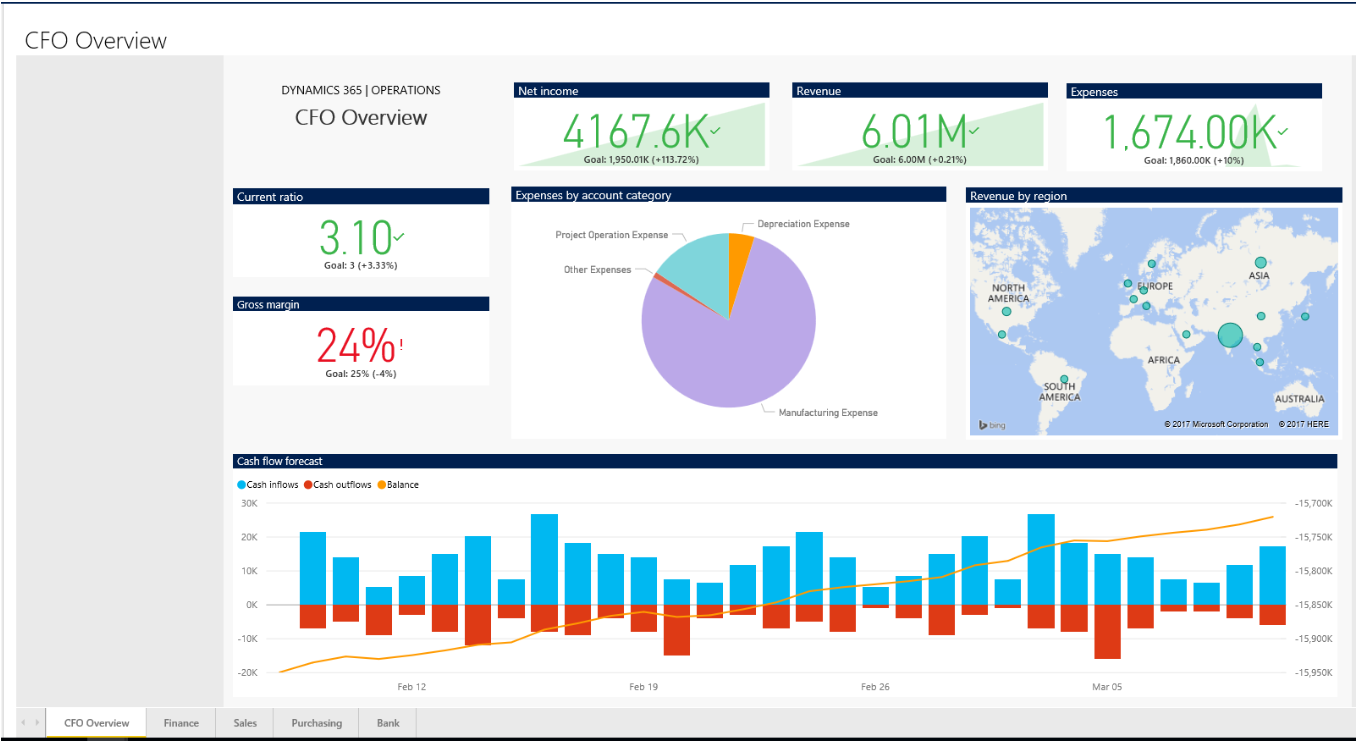This screenshot has width=1360, height=745.
Task: Click the red Cash outflows legend marker
Action: 309,485
